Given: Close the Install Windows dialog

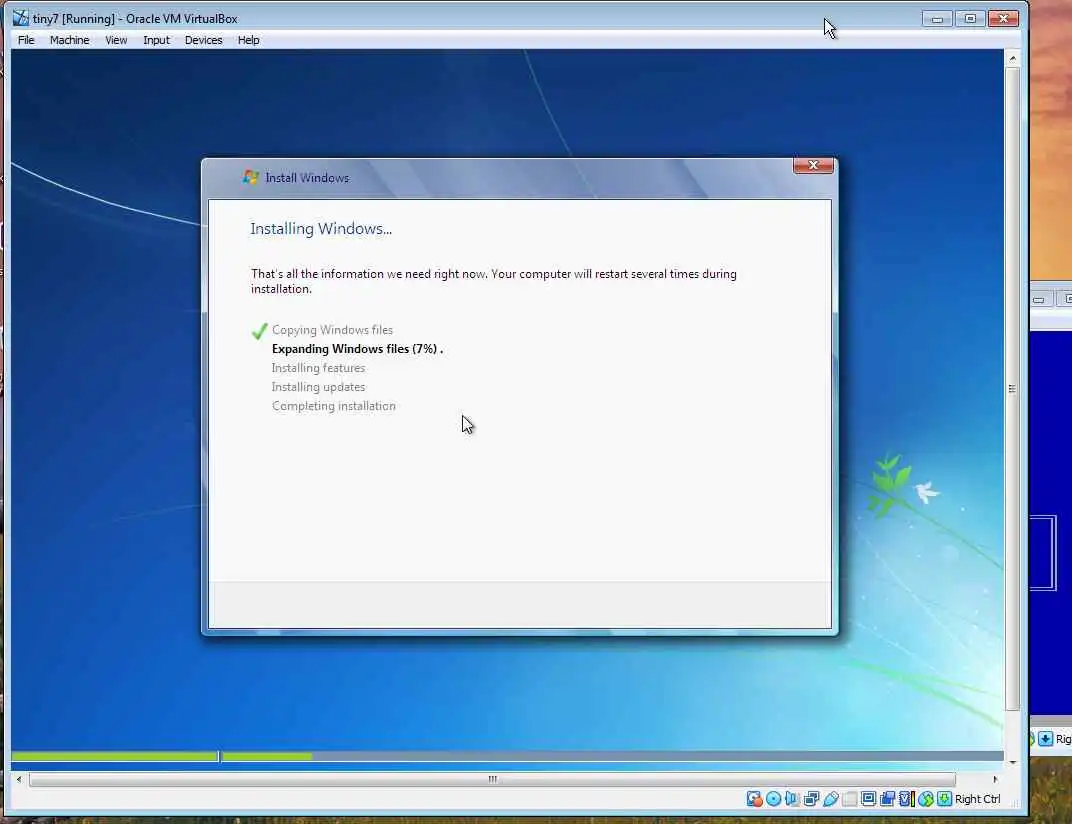Looking at the screenshot, I should click(x=813, y=165).
